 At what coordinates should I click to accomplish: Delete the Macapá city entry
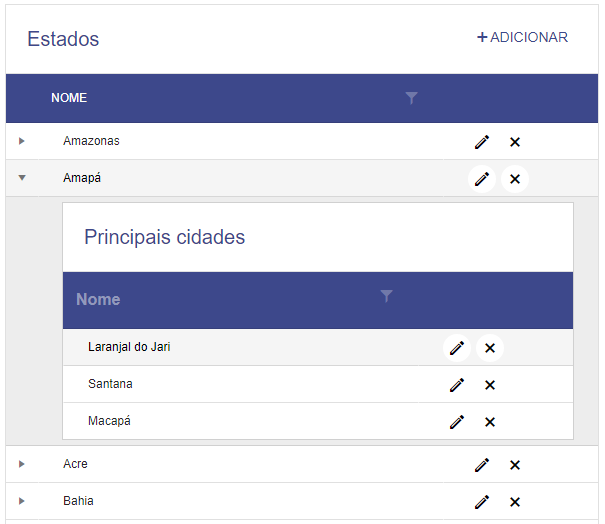[490, 422]
